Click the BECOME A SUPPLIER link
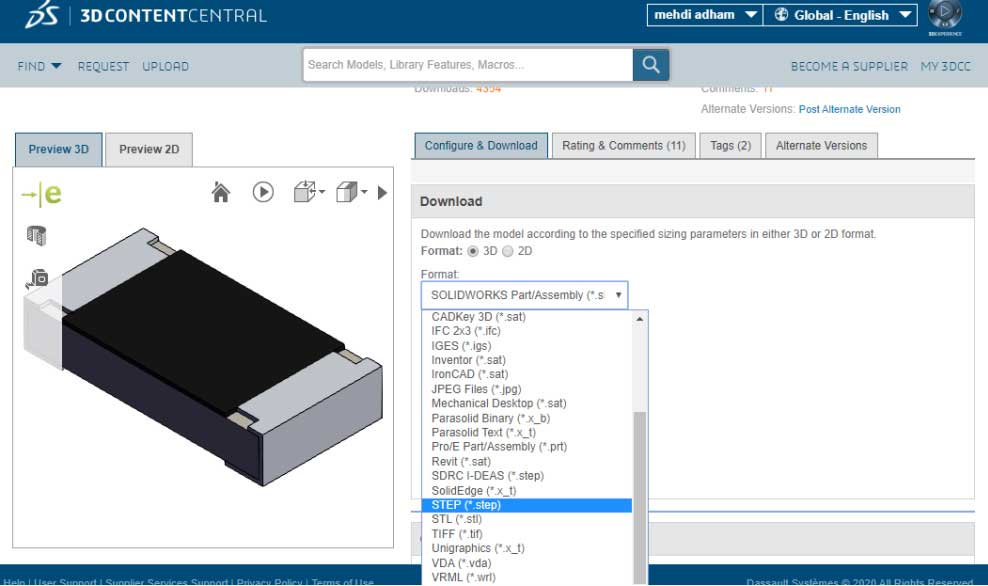This screenshot has width=988, height=586. (x=849, y=66)
